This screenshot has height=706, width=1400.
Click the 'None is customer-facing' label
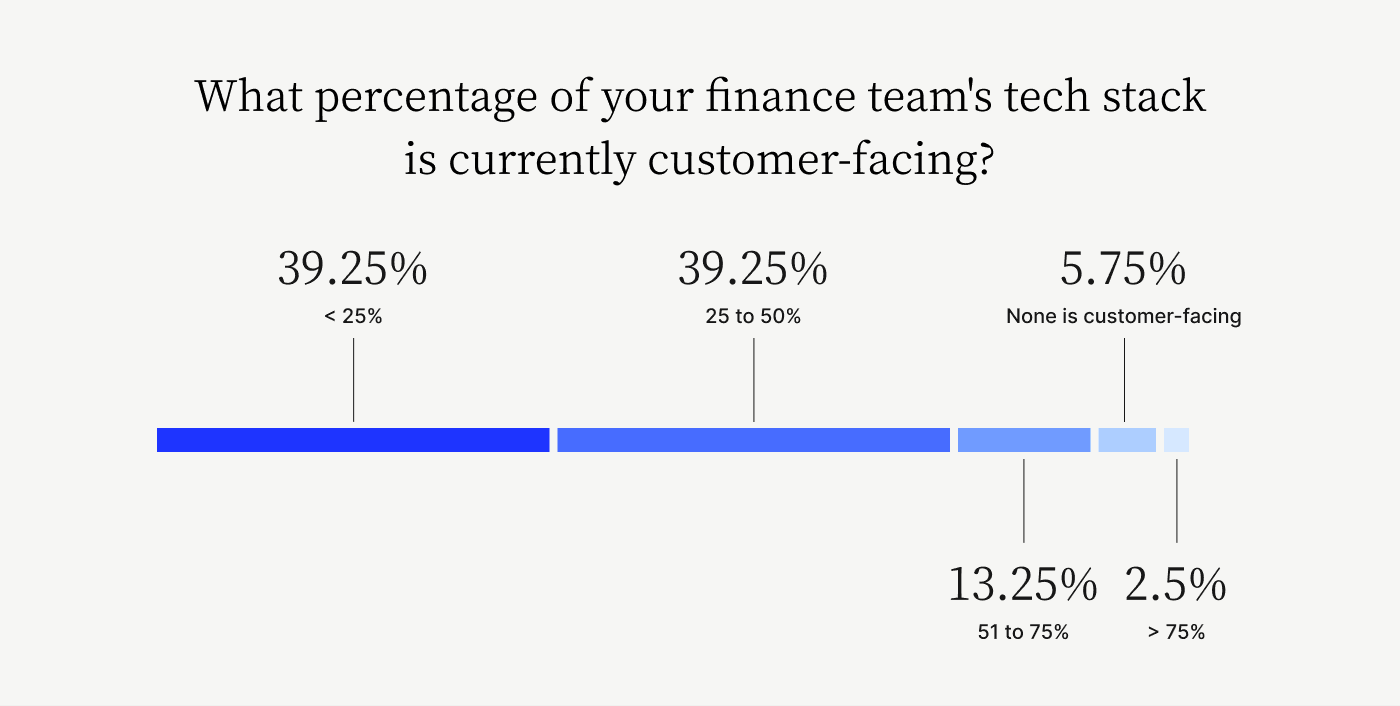click(x=1123, y=317)
